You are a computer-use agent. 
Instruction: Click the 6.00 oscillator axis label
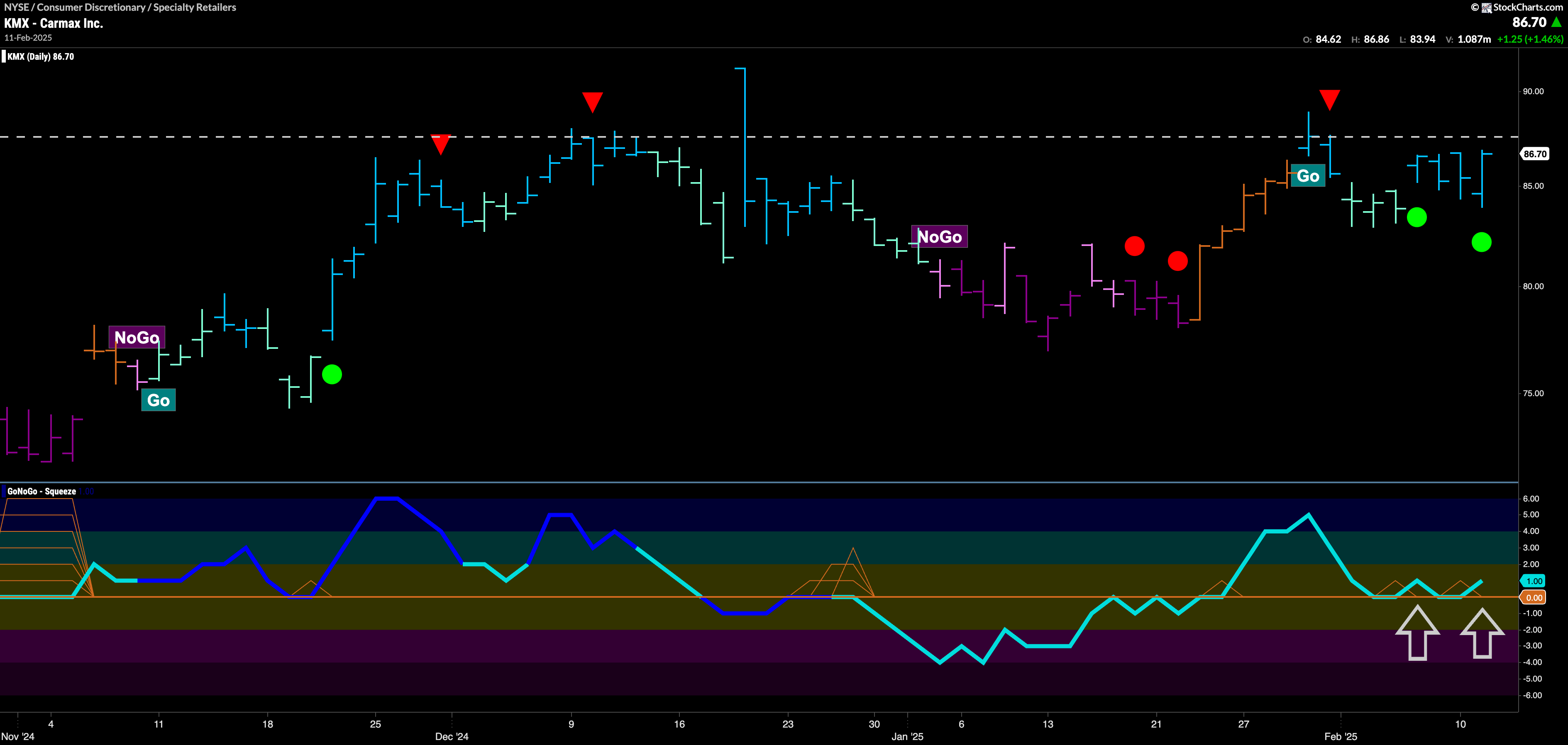coord(1531,499)
